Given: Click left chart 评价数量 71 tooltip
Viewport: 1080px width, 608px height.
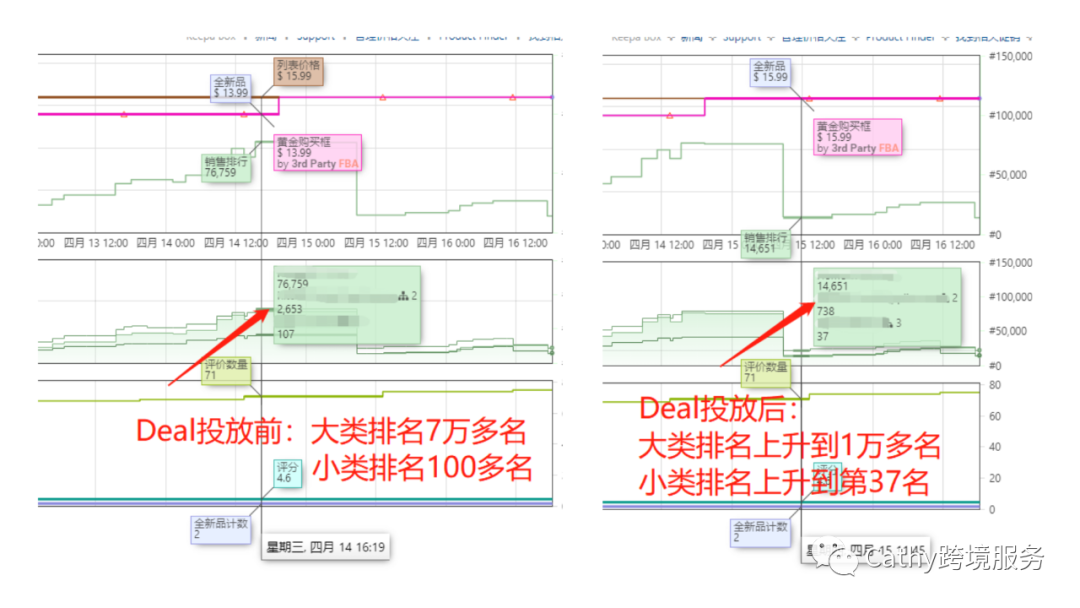Looking at the screenshot, I should click(x=226, y=370).
